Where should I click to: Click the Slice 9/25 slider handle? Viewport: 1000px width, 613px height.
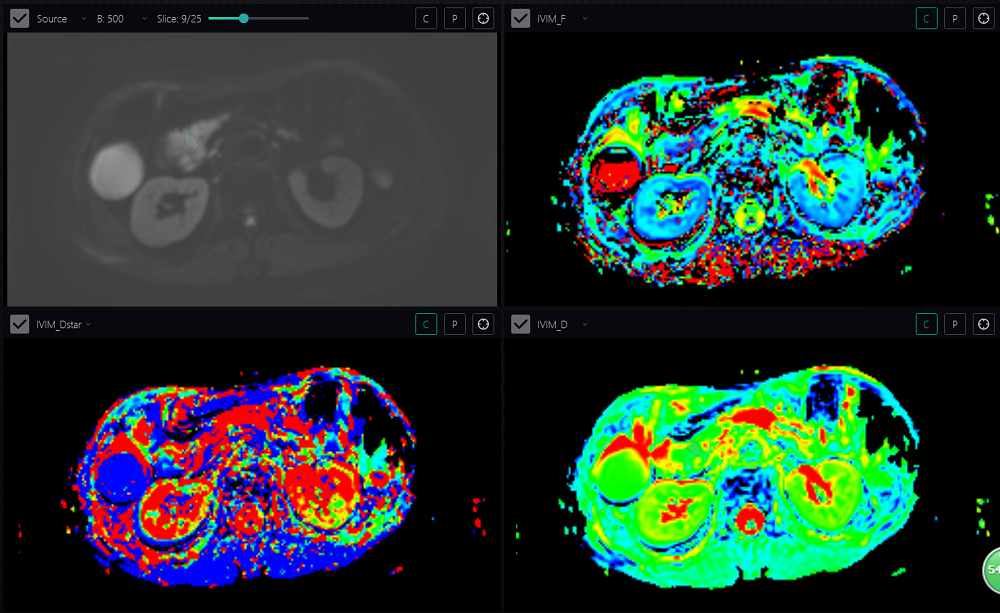point(243,19)
